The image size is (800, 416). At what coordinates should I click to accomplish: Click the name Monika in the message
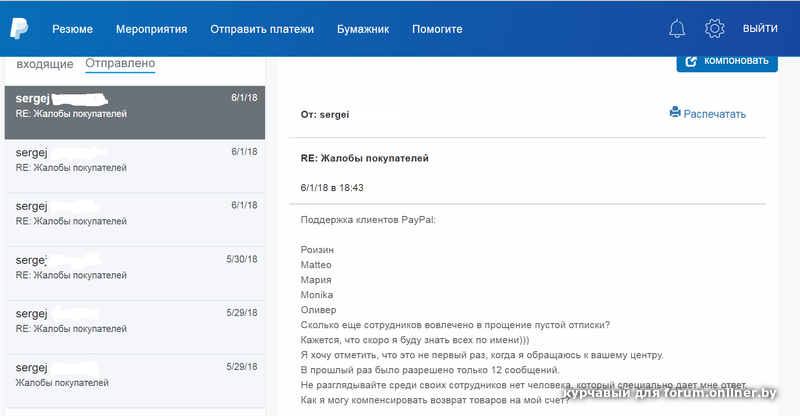(317, 295)
